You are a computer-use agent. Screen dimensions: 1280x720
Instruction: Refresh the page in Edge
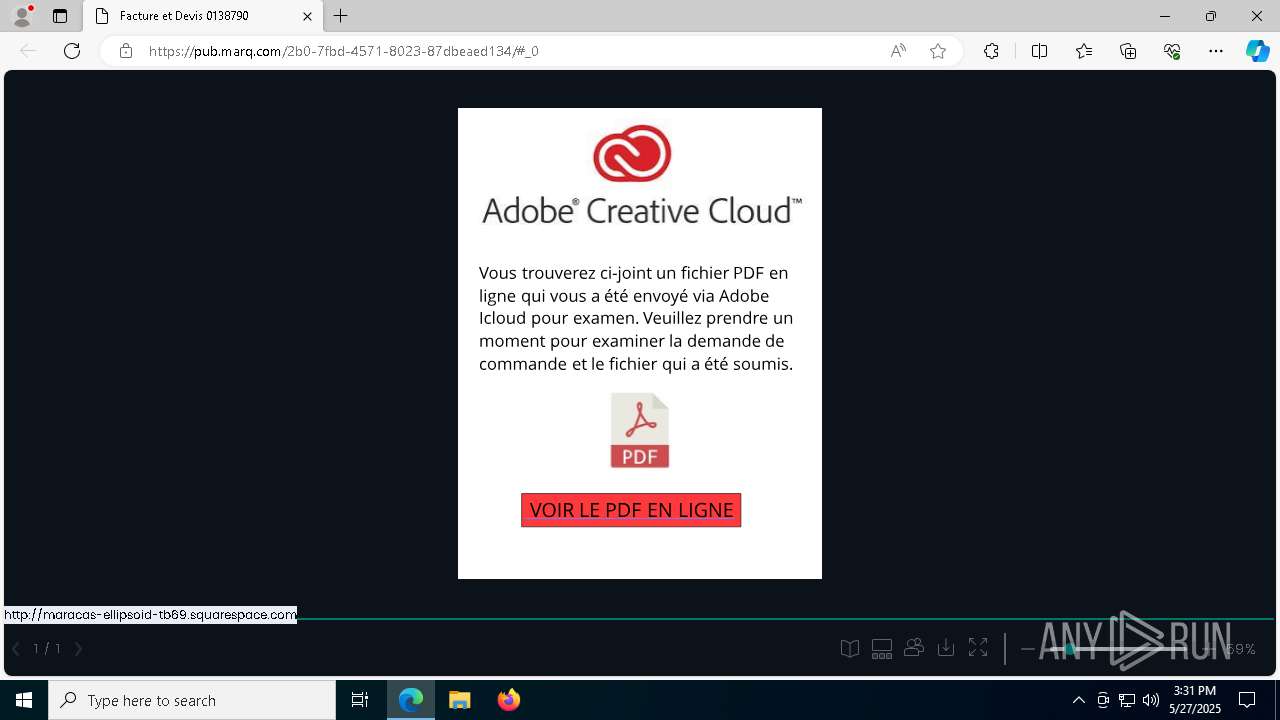click(72, 51)
